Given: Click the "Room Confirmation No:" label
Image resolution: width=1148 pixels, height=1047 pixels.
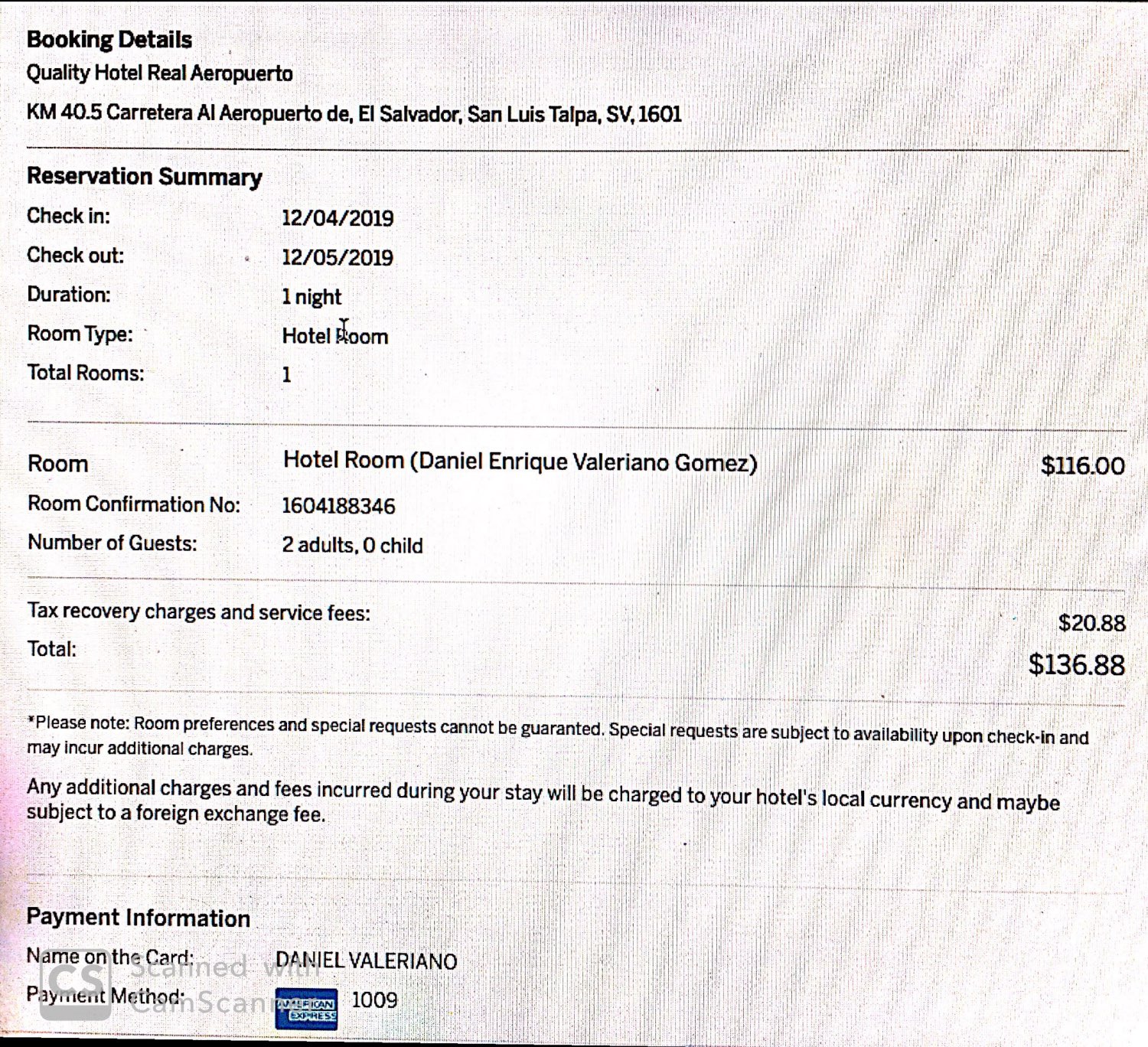Looking at the screenshot, I should 134,504.
